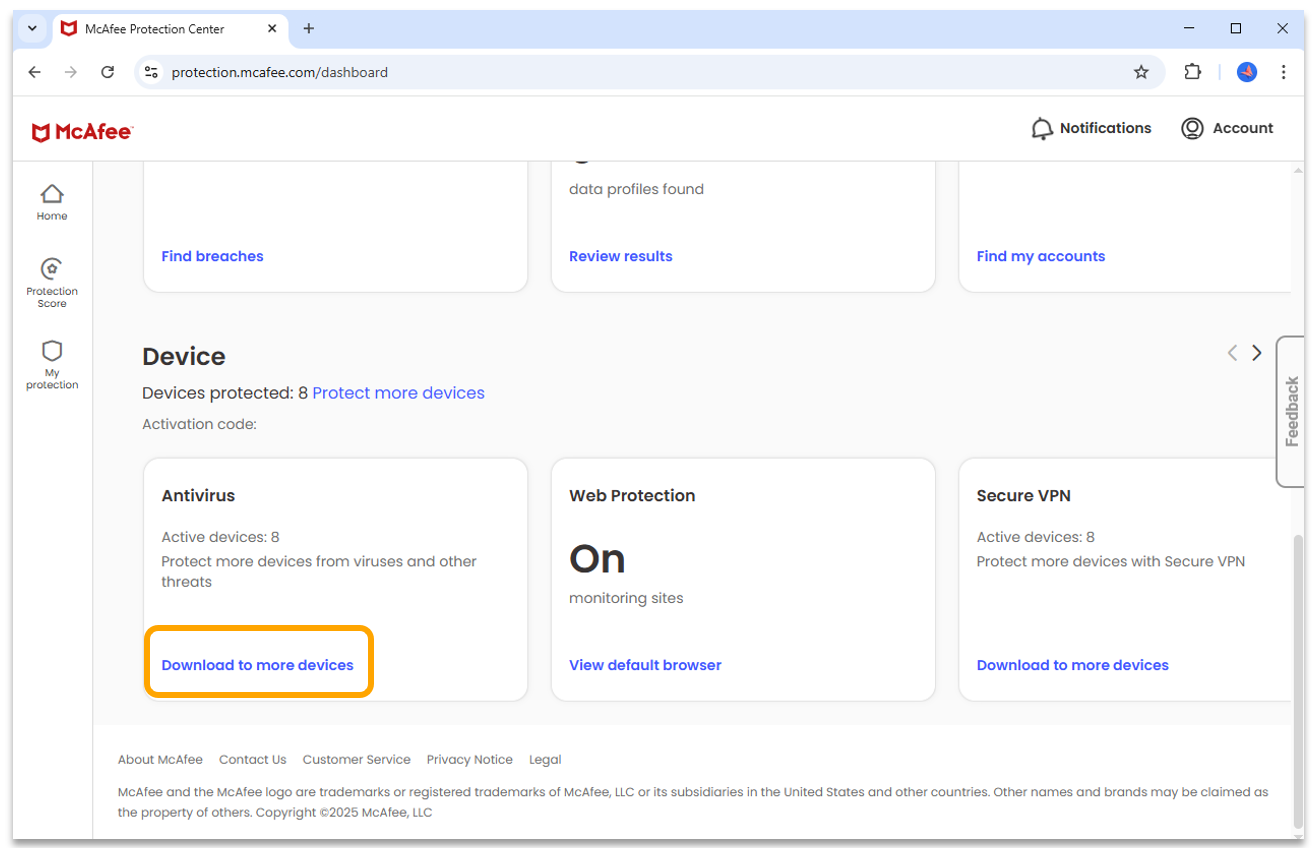
Task: Click View default browser link
Action: point(645,665)
